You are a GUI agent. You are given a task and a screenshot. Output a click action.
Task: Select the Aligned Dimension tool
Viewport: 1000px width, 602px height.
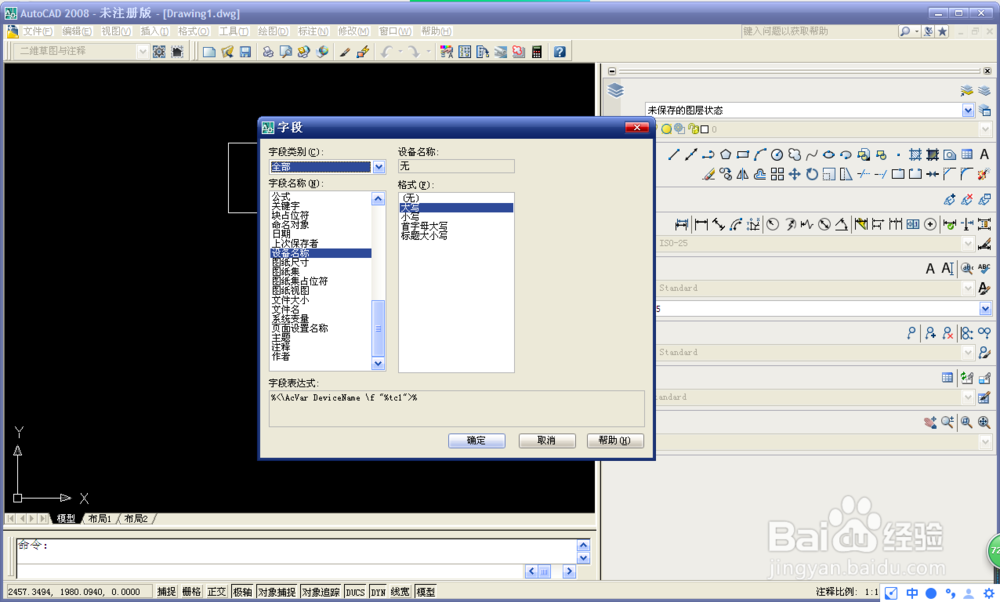point(719,224)
